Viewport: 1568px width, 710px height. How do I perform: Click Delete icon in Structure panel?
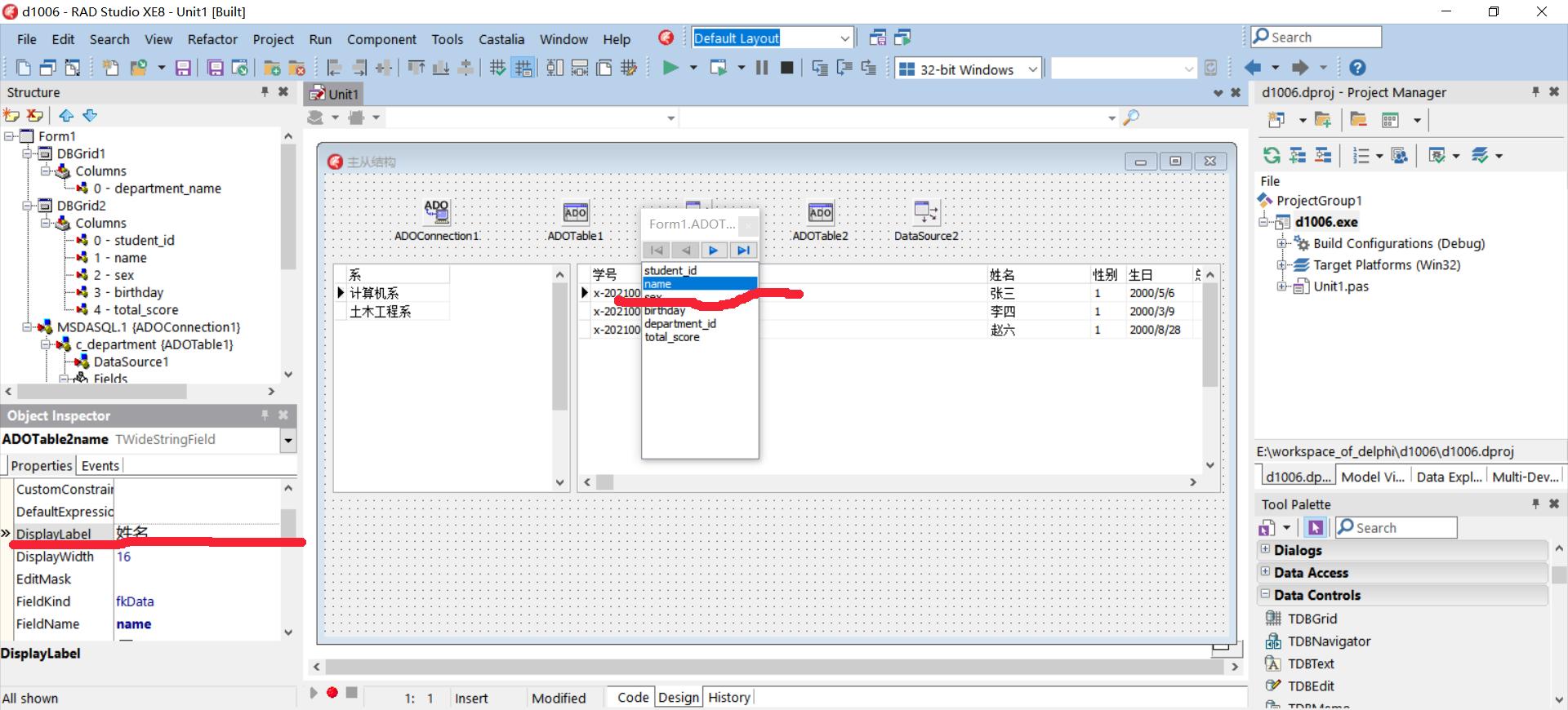coord(34,115)
